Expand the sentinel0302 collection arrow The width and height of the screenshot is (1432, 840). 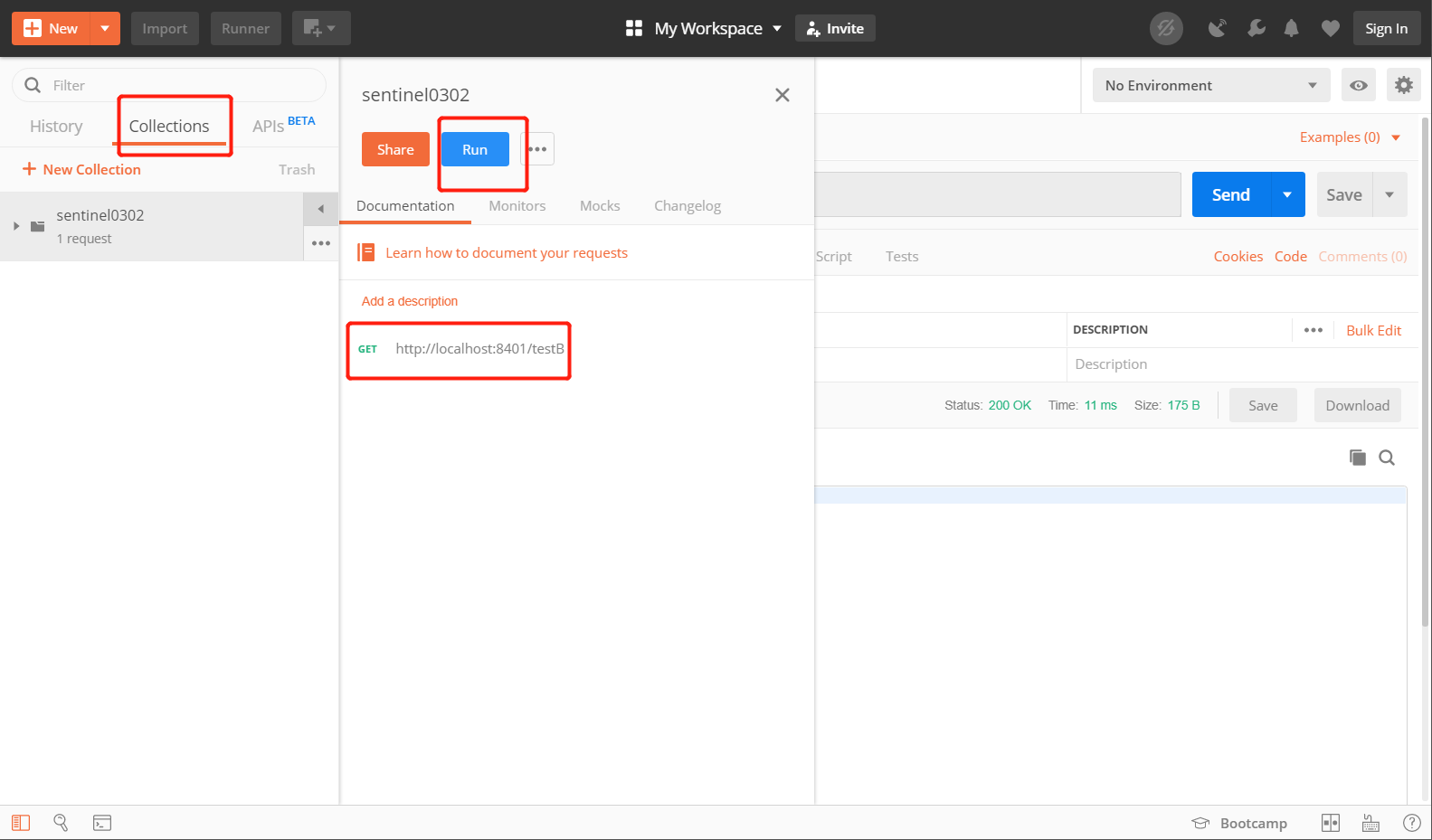[16, 226]
